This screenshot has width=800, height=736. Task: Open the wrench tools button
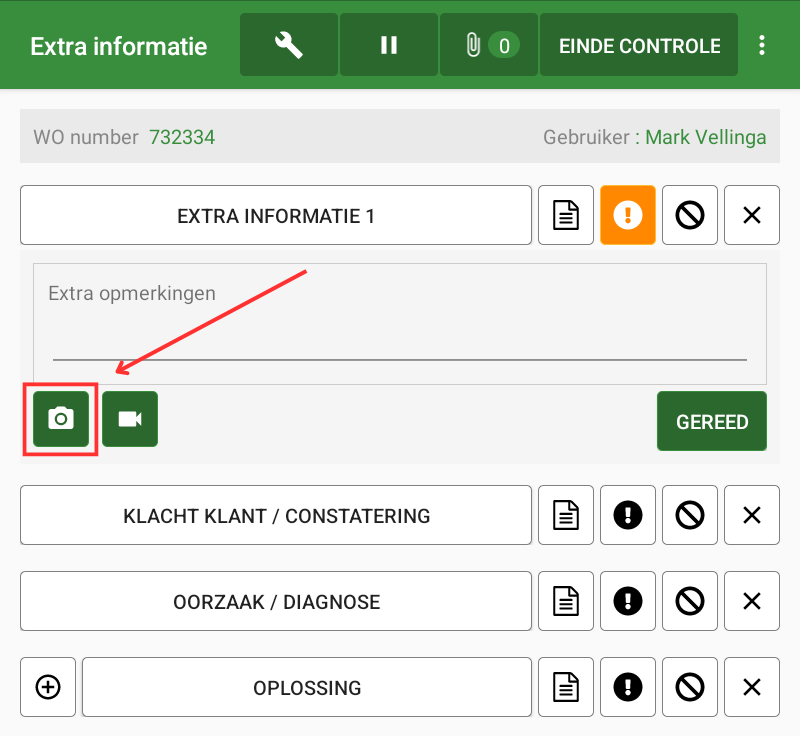click(x=288, y=45)
